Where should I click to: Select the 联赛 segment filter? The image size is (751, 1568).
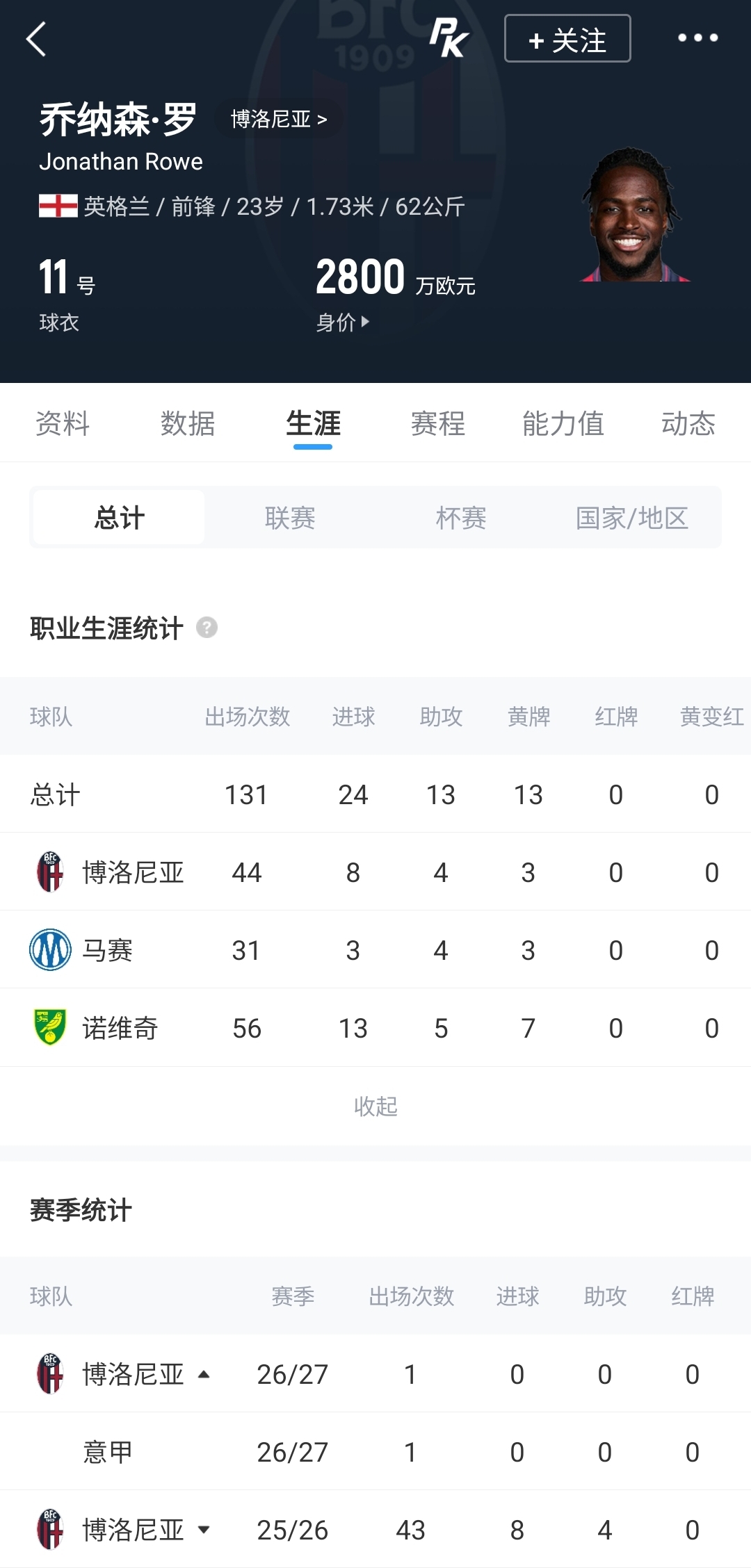point(290,518)
